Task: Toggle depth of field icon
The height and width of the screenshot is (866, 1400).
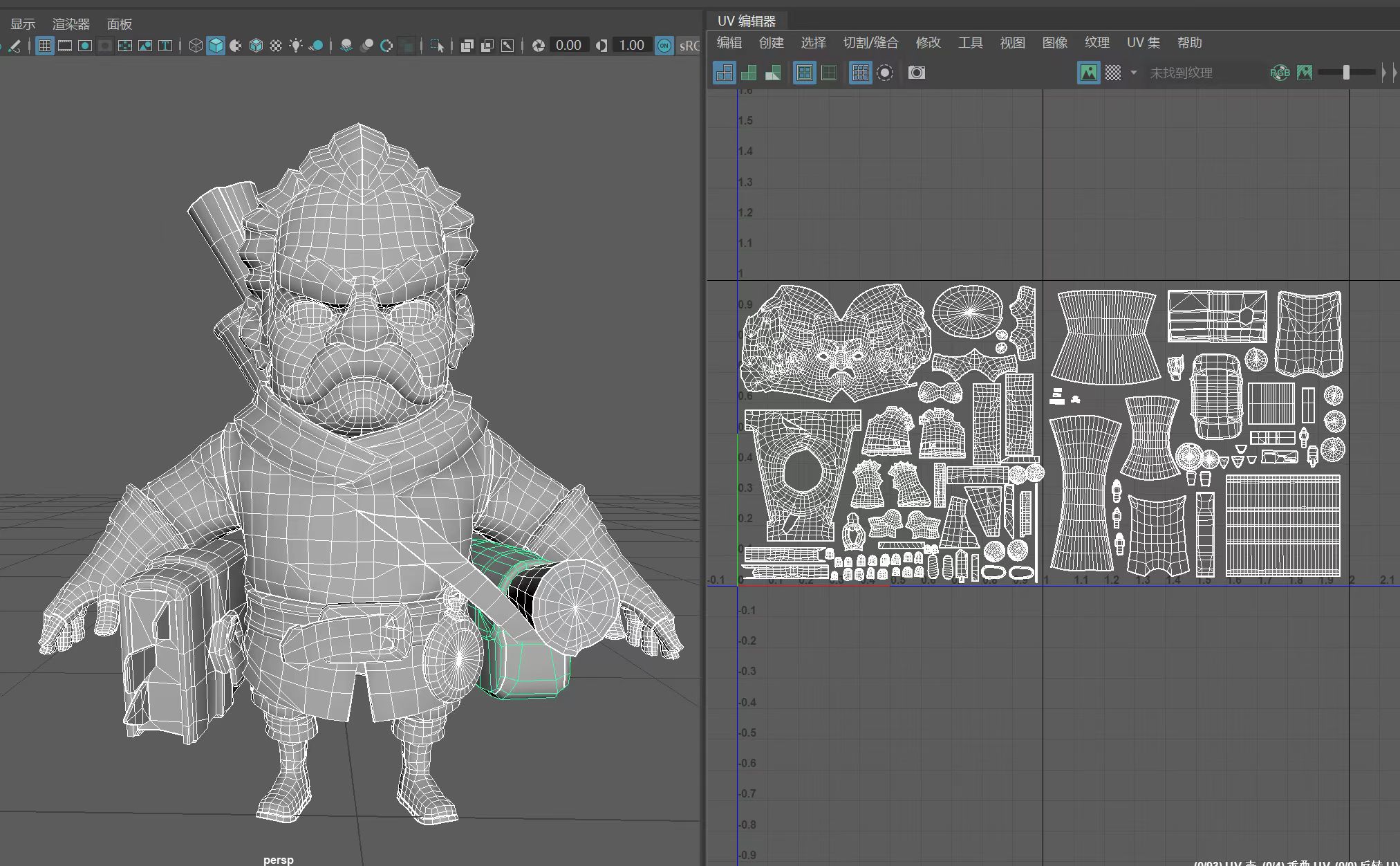Action: coord(407,46)
